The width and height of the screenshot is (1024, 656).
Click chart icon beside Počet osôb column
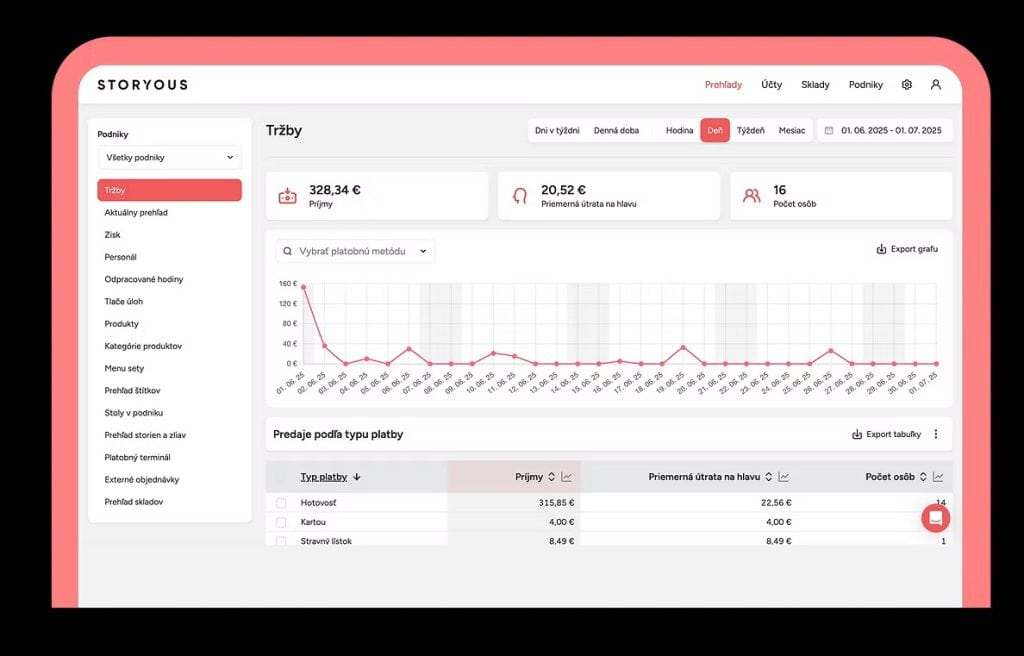coord(938,477)
